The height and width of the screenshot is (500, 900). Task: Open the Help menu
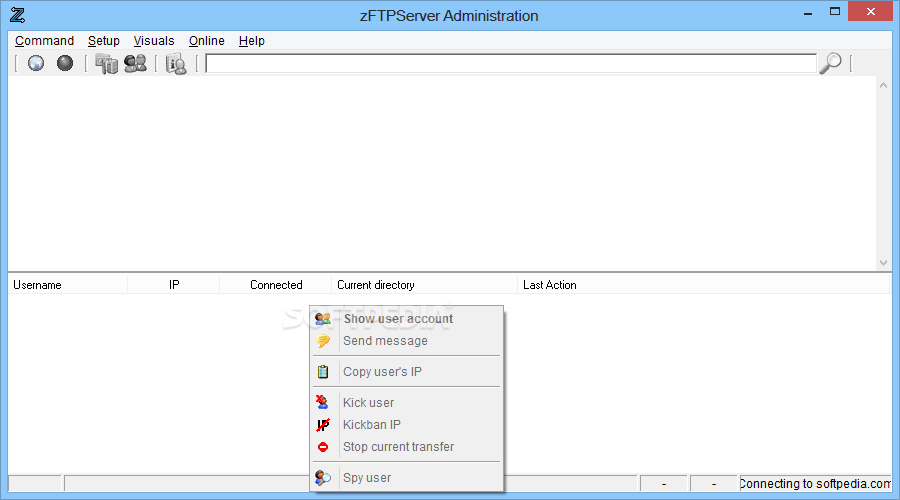[251, 41]
